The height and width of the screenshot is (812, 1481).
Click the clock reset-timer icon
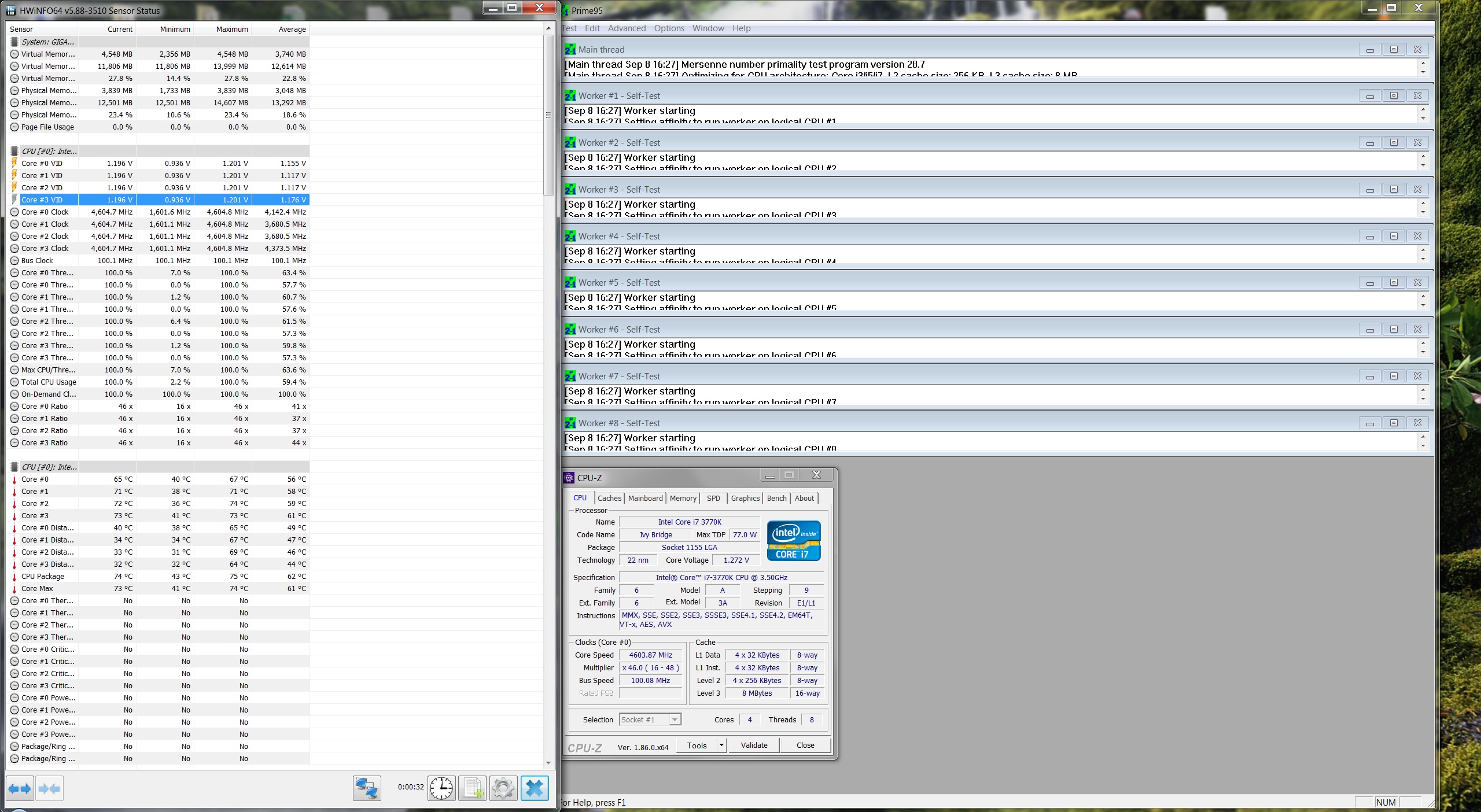point(441,788)
